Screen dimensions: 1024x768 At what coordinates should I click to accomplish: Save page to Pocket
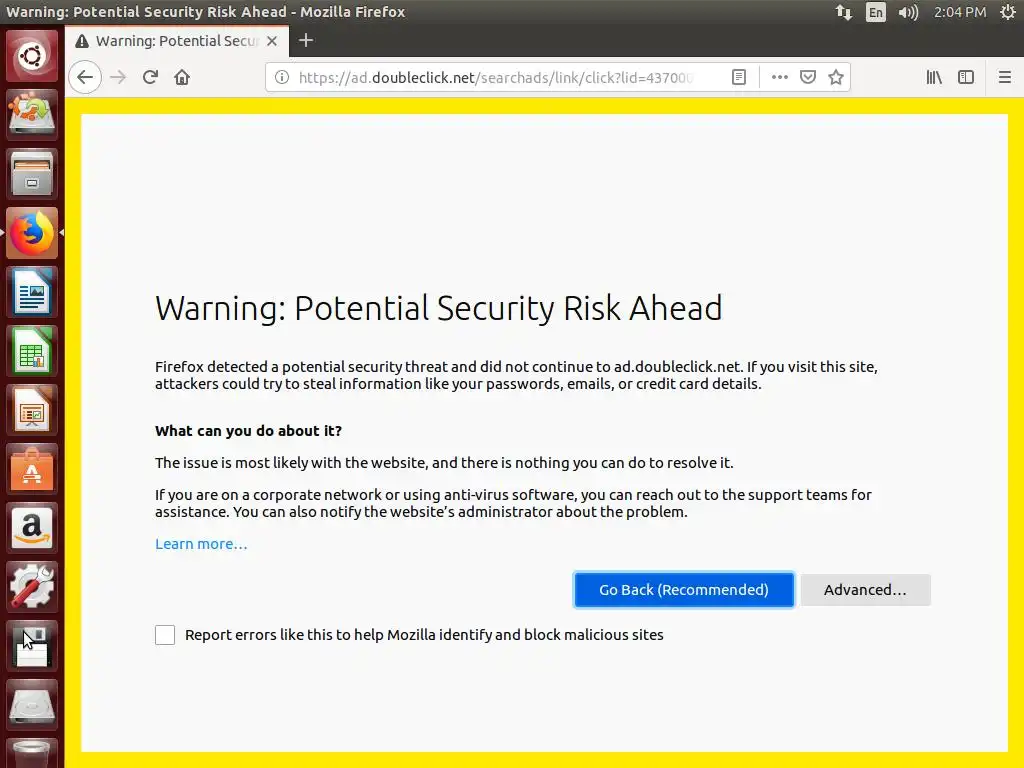(808, 77)
